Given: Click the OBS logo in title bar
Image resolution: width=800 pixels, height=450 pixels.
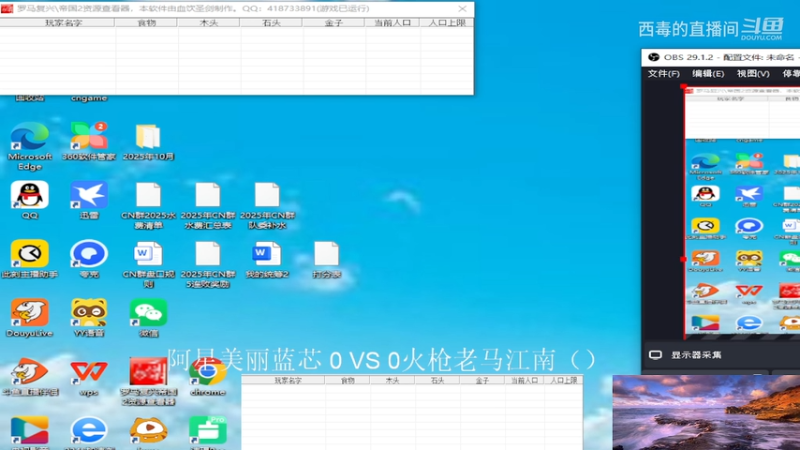Looking at the screenshot, I should [654, 57].
